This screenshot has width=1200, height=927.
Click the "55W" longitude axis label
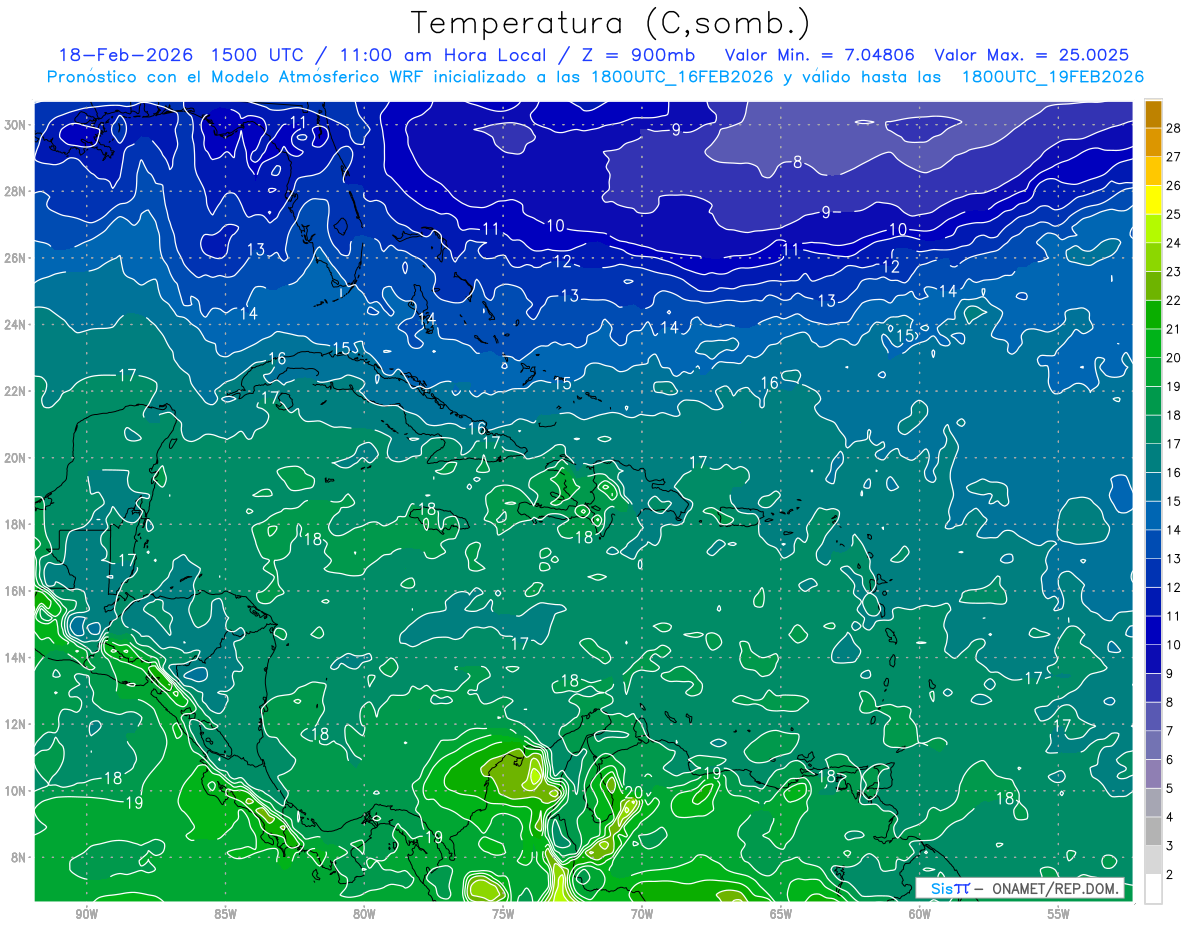pos(1058,914)
